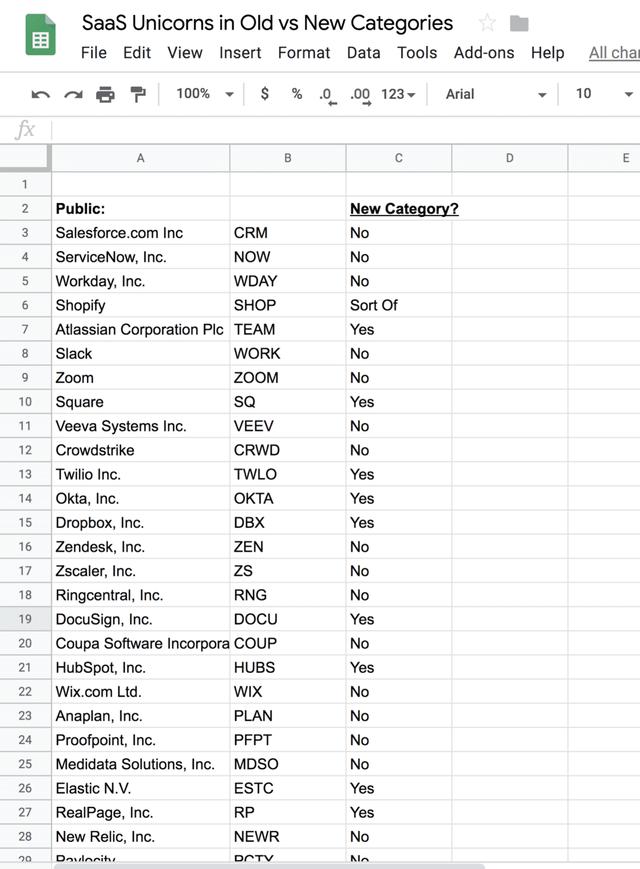Format selection as currency
This screenshot has height=869, width=640.
265,94
